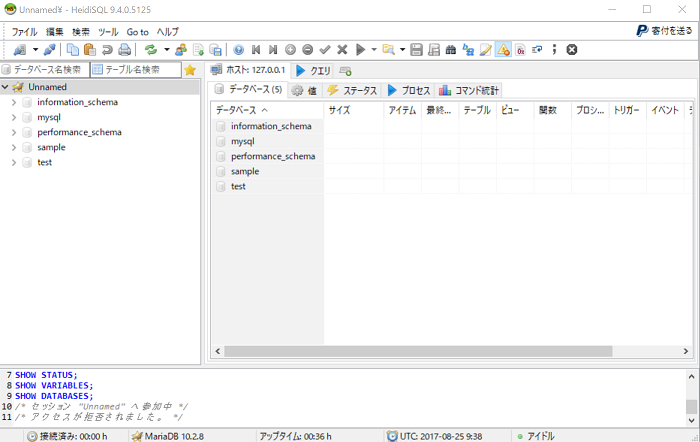Screen dimensions: 700x442
Task: Focus the テーブル名検索 filter field
Action: (x=136, y=70)
